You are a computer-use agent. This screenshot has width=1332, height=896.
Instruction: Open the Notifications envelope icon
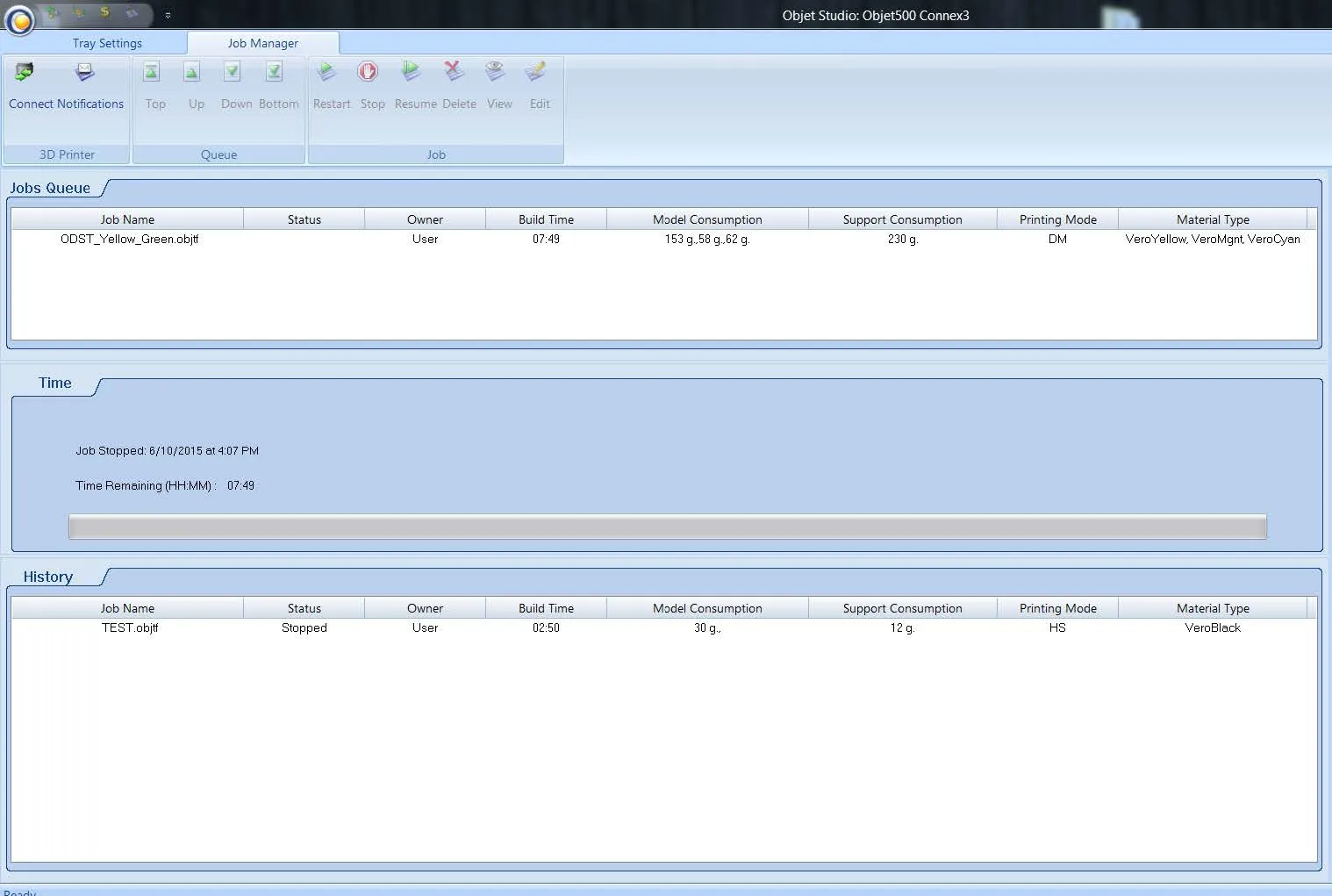84,72
